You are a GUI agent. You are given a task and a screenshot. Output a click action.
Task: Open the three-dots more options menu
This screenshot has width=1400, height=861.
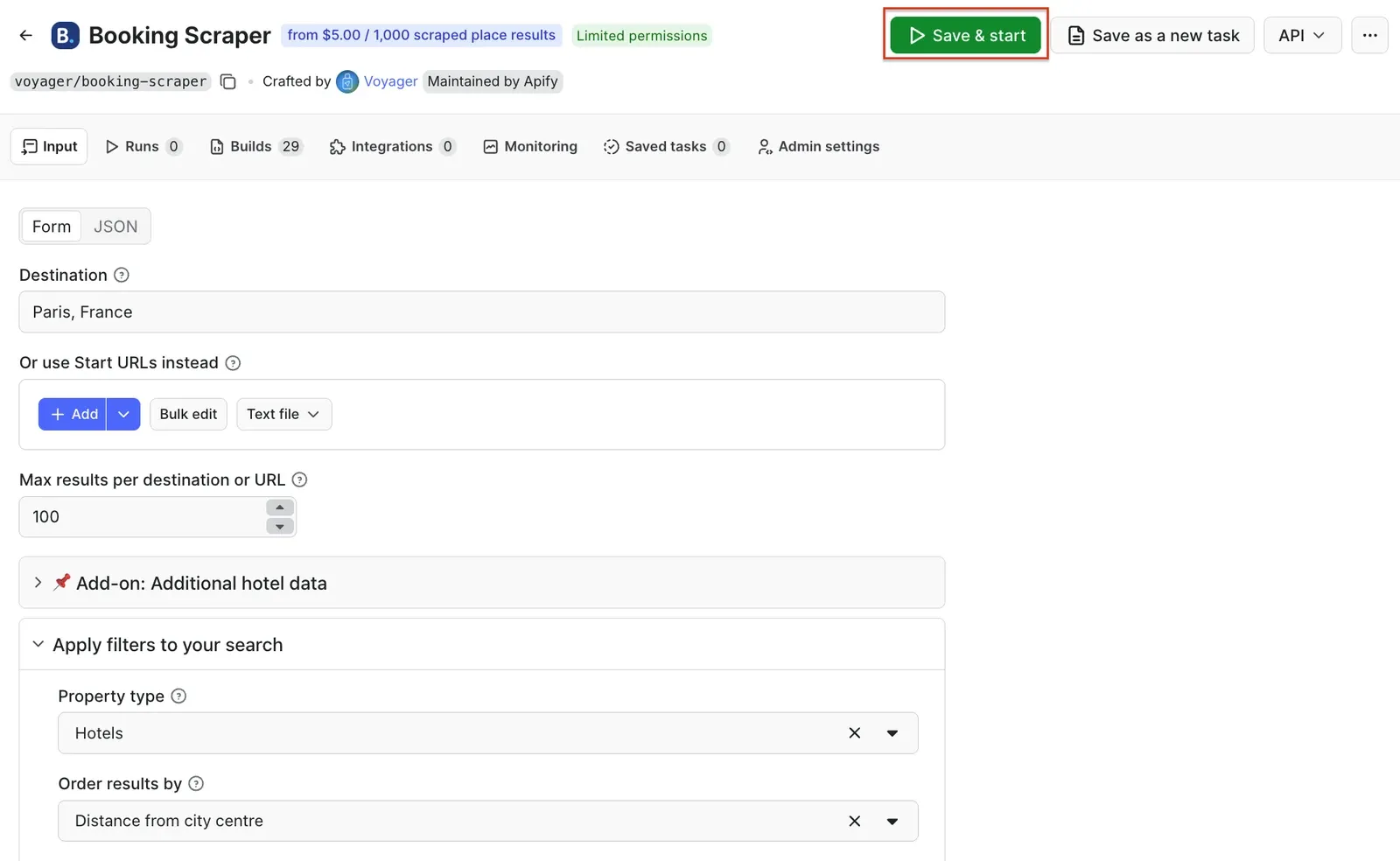pyautogui.click(x=1369, y=35)
